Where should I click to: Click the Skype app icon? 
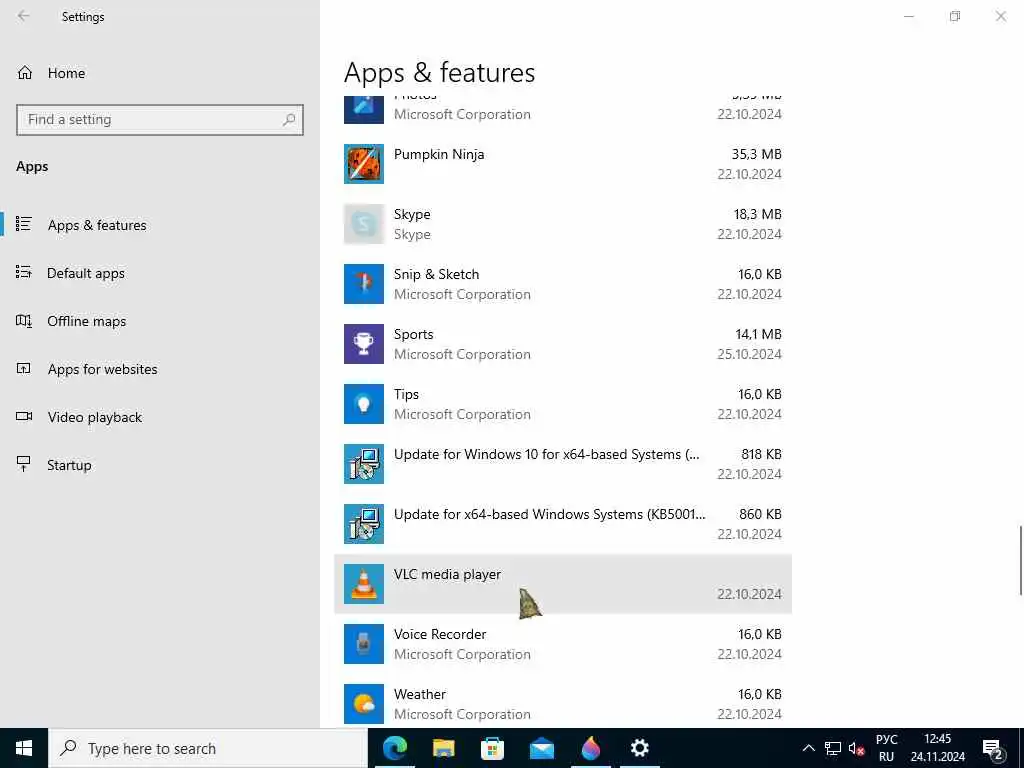(x=364, y=224)
